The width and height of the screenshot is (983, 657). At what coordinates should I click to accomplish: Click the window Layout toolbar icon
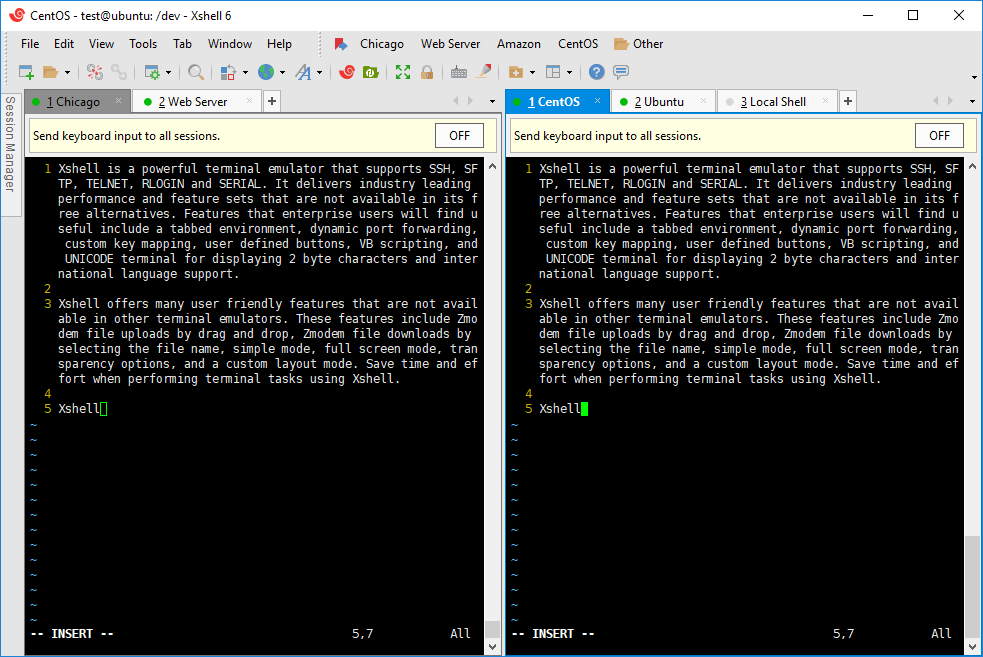[553, 72]
